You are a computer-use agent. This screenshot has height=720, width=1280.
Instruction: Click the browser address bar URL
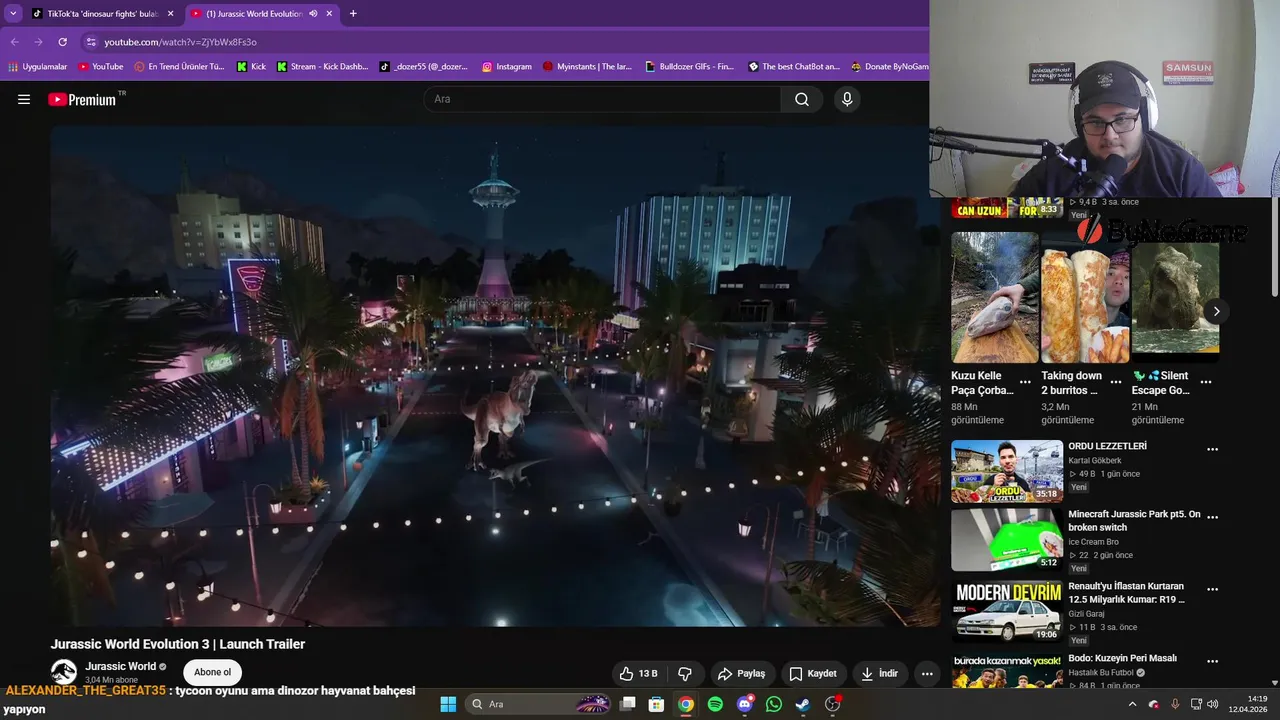coord(181,42)
